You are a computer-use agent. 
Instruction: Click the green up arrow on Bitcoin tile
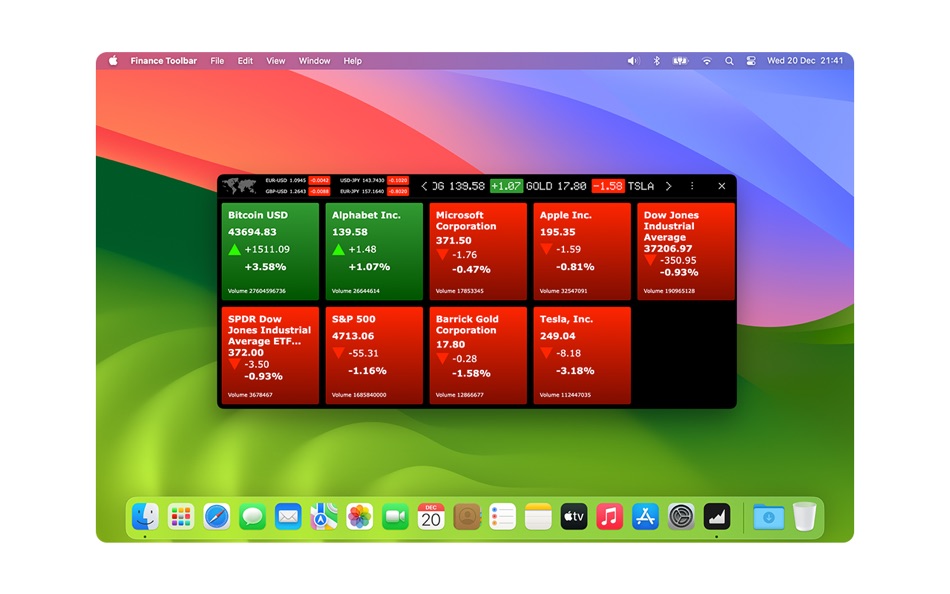coord(234,249)
